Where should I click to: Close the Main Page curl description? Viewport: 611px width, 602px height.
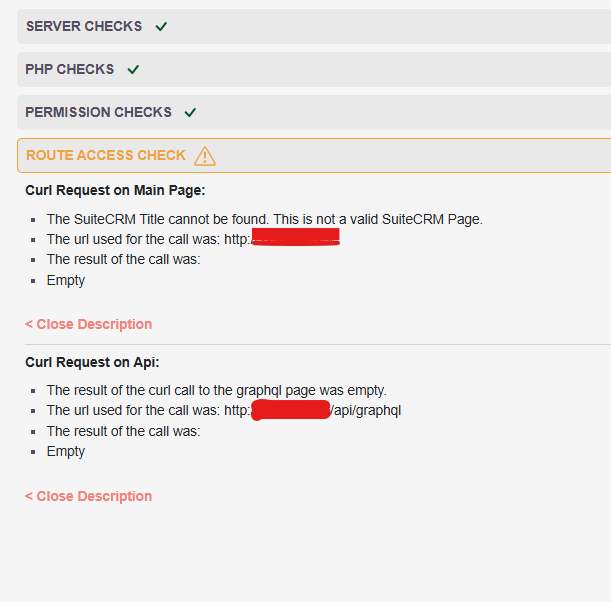pyautogui.click(x=89, y=324)
